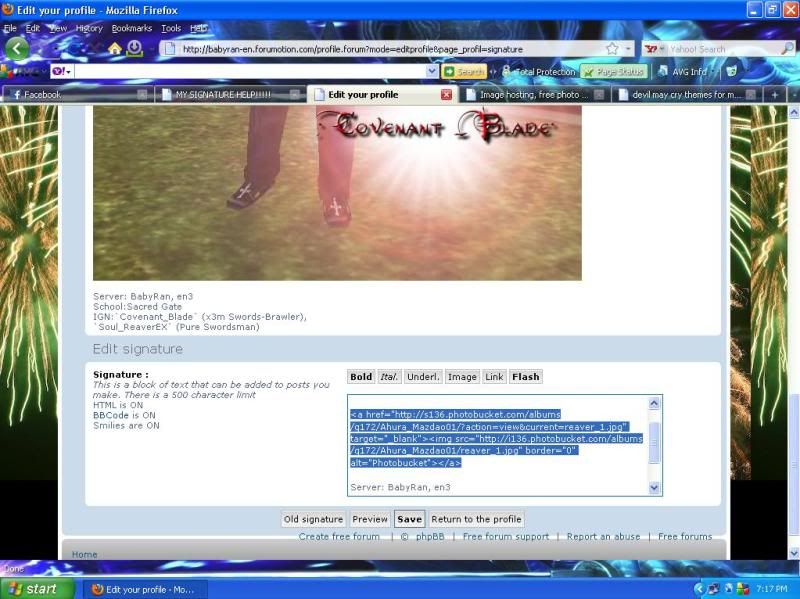Click signature textarea scroll down arrow
Viewport: 800px width, 599px height.
point(655,487)
